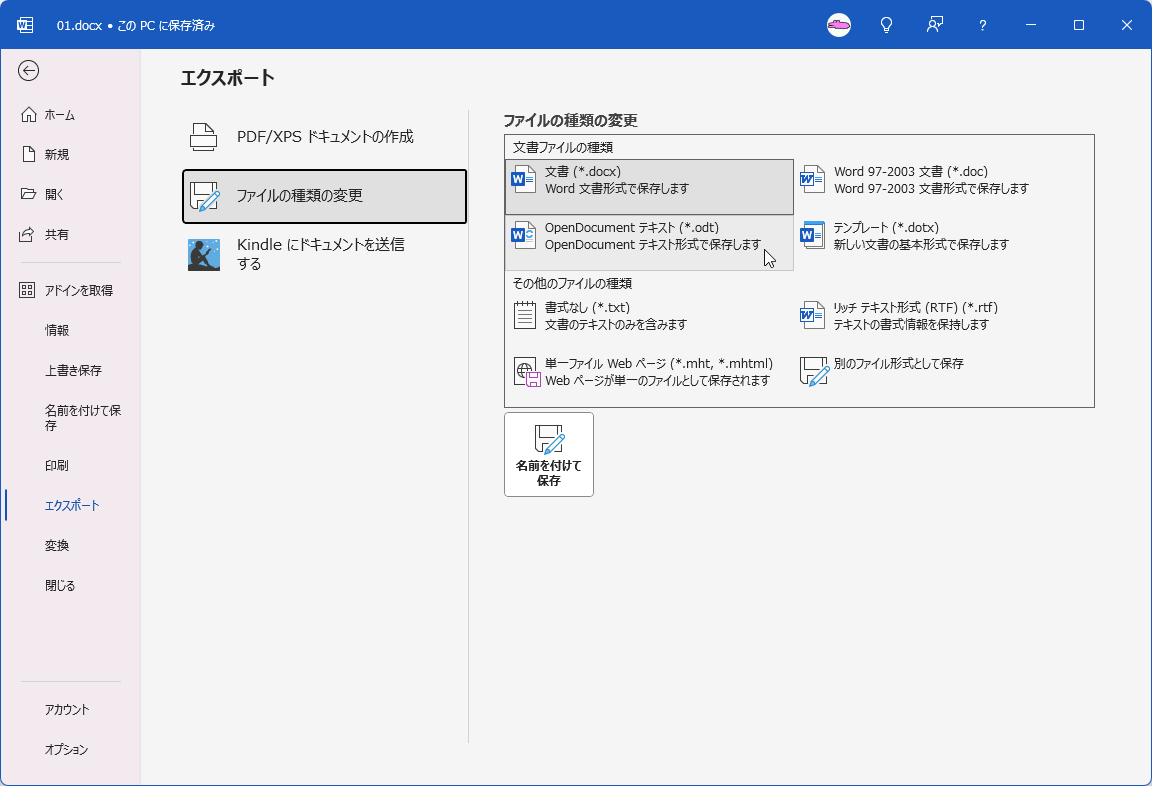Click the question mark help icon

pos(983,25)
